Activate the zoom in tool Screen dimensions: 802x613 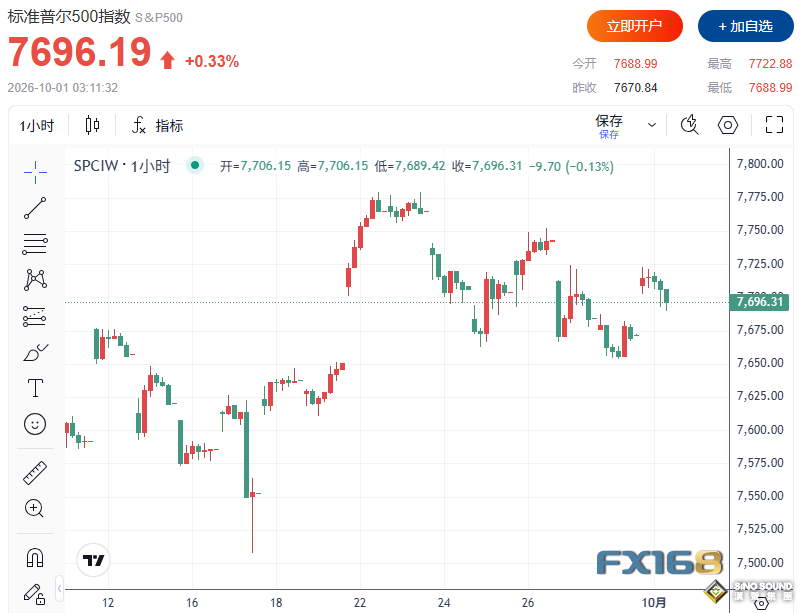[34, 509]
